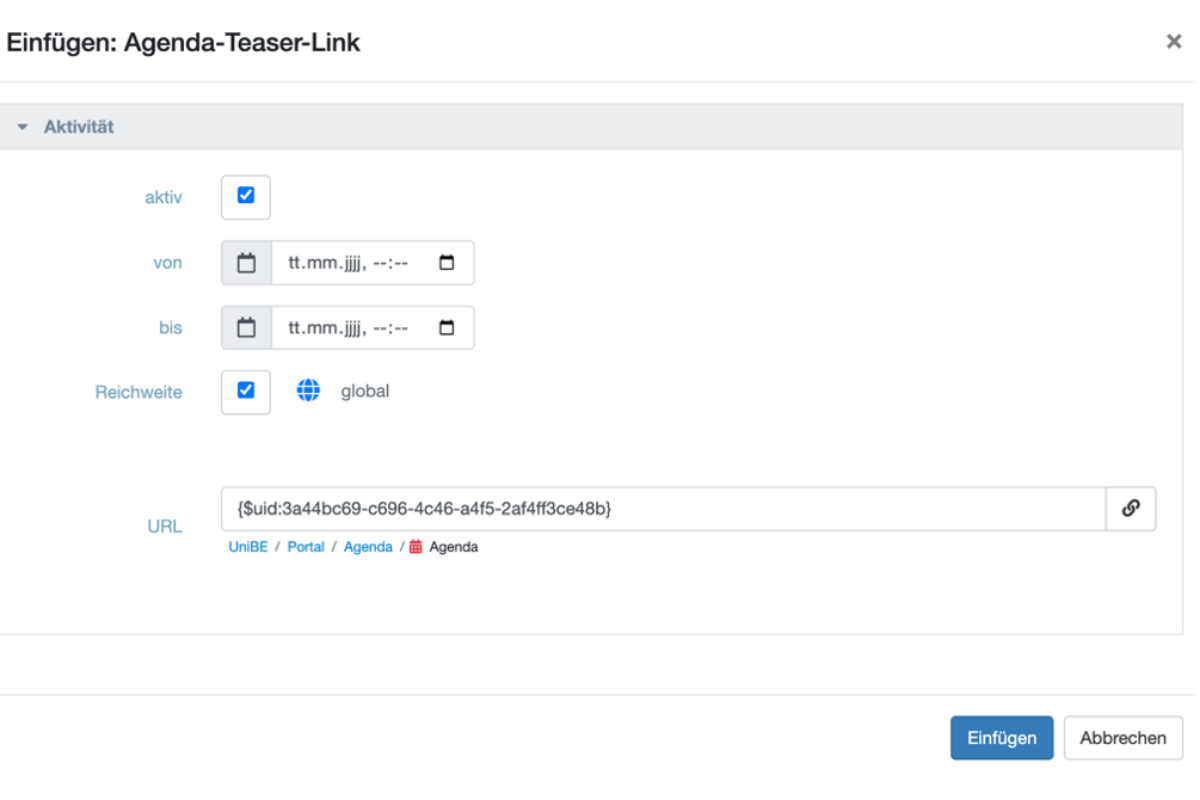Click the blue globe icon for global
Viewport: 1200px width, 800px height.
click(x=308, y=391)
